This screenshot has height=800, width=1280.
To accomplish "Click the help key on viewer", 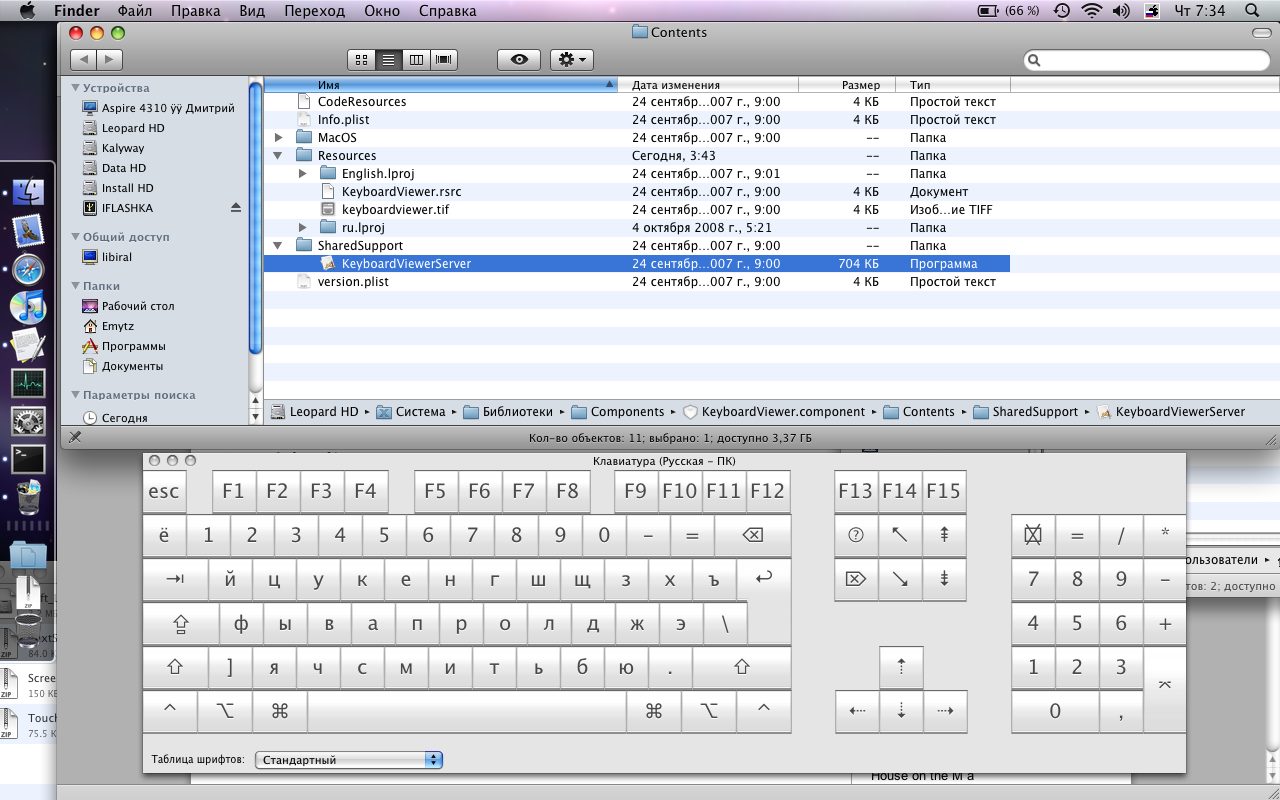I will (x=856, y=535).
